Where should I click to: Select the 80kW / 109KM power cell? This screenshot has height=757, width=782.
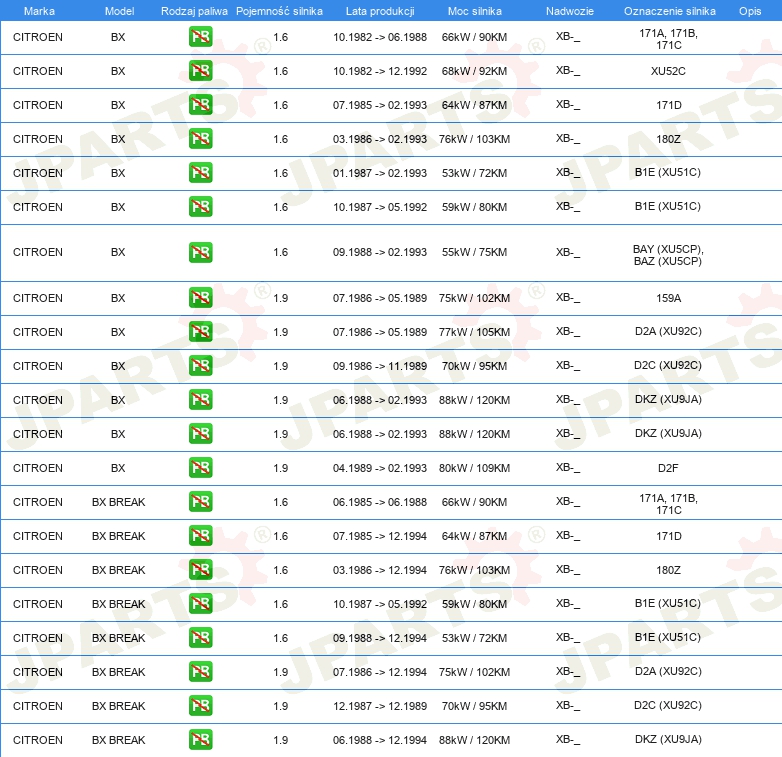[x=474, y=468]
